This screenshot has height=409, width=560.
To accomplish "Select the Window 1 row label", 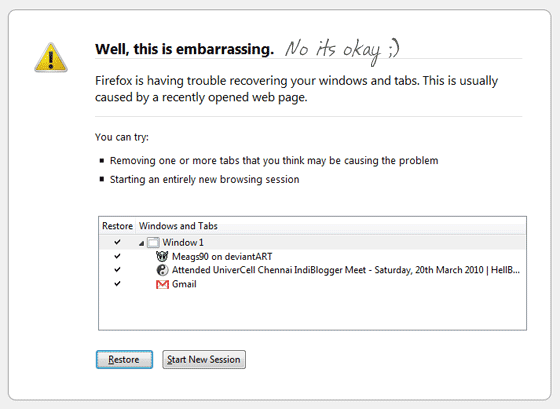I will coord(183,243).
